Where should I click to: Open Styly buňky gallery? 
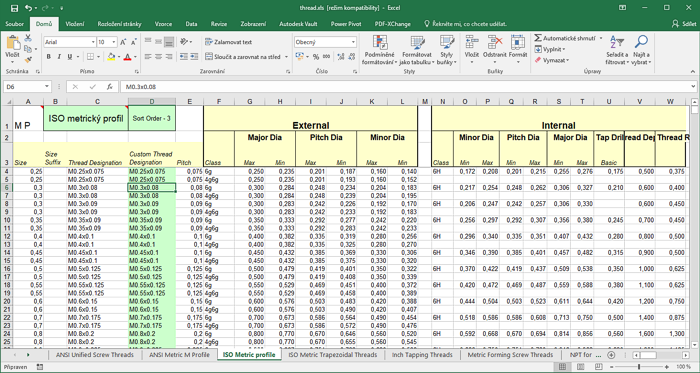(x=446, y=50)
